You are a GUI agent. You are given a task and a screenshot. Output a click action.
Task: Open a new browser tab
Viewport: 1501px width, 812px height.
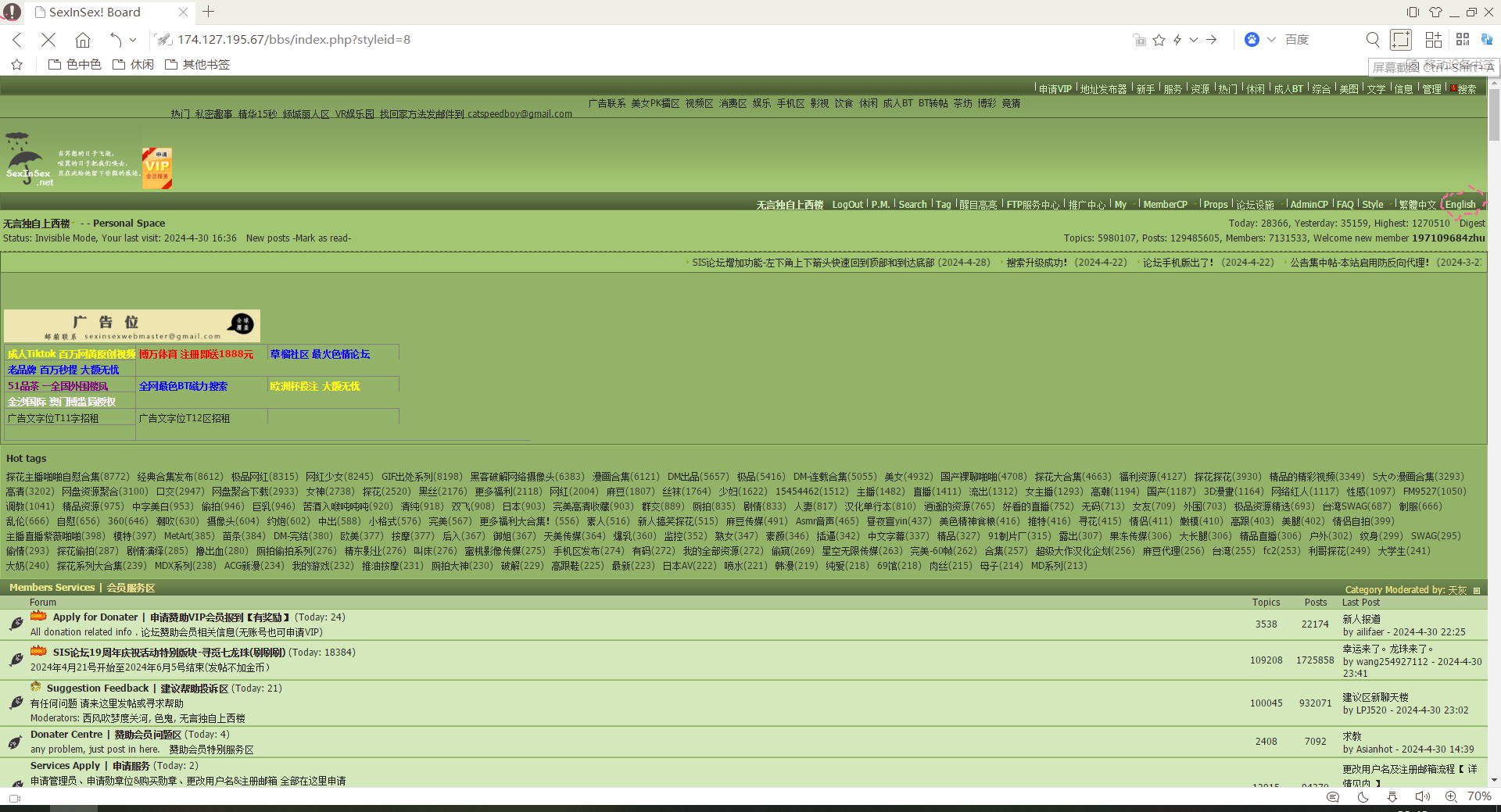(209, 12)
